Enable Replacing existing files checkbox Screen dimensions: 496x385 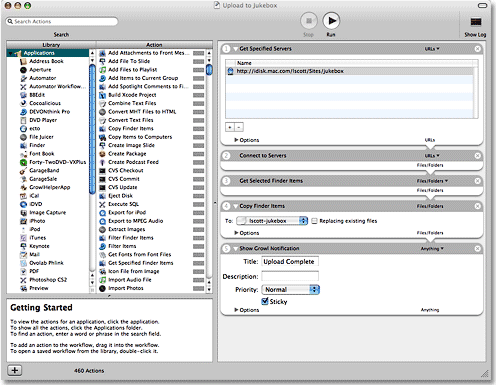coord(314,221)
